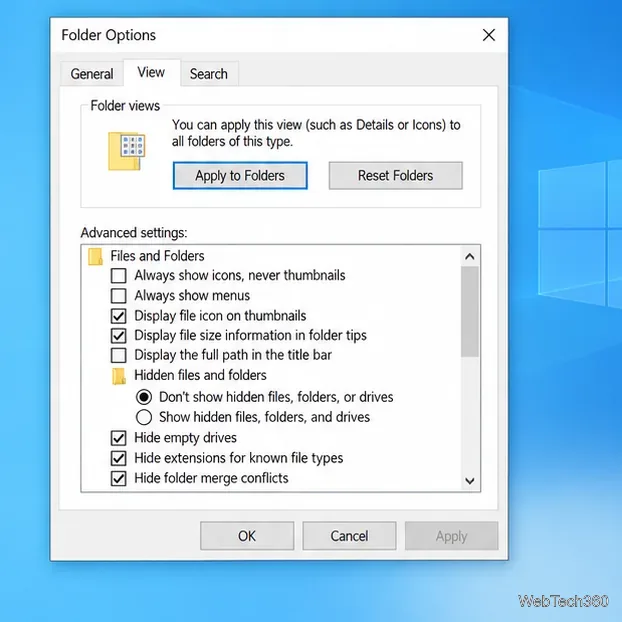Confirm with the OK button
This screenshot has width=622, height=622.
click(x=247, y=536)
